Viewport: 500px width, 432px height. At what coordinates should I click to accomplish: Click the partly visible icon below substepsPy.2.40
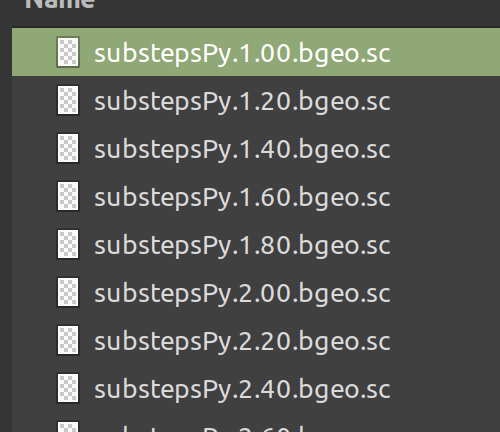[x=68, y=427]
